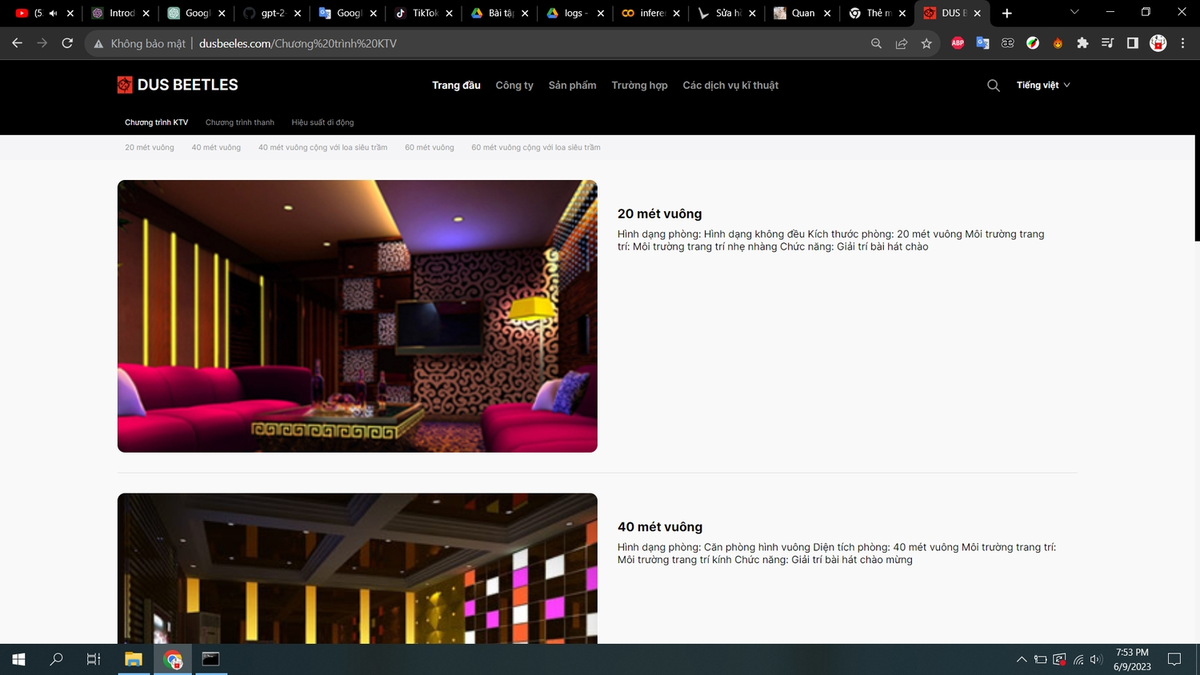Bookmark this page with the star icon
Screen dimensions: 1200x675
click(926, 44)
